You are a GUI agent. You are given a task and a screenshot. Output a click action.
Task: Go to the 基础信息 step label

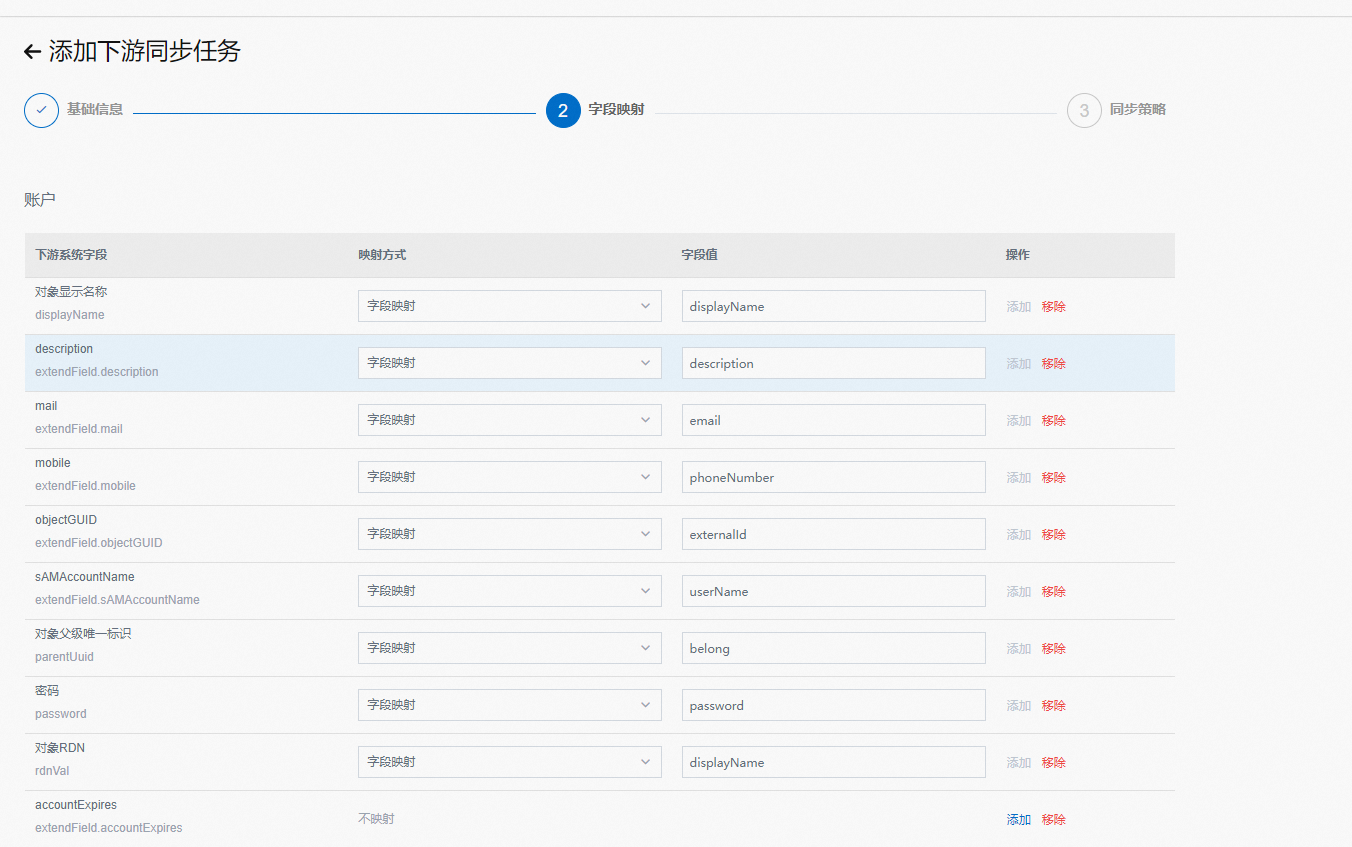coord(95,109)
